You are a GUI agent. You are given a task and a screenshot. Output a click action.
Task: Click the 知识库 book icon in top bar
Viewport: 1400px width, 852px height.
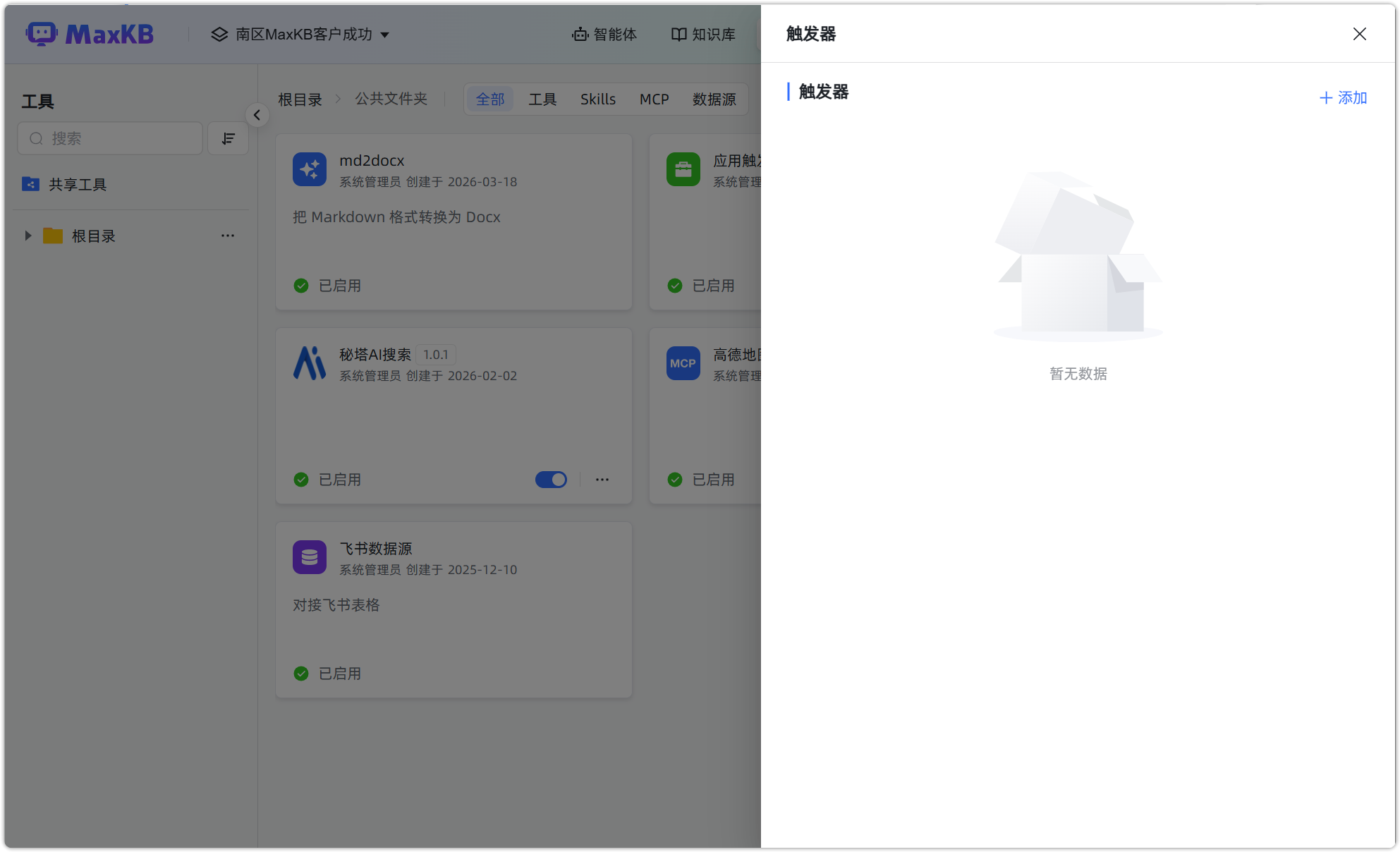678,34
